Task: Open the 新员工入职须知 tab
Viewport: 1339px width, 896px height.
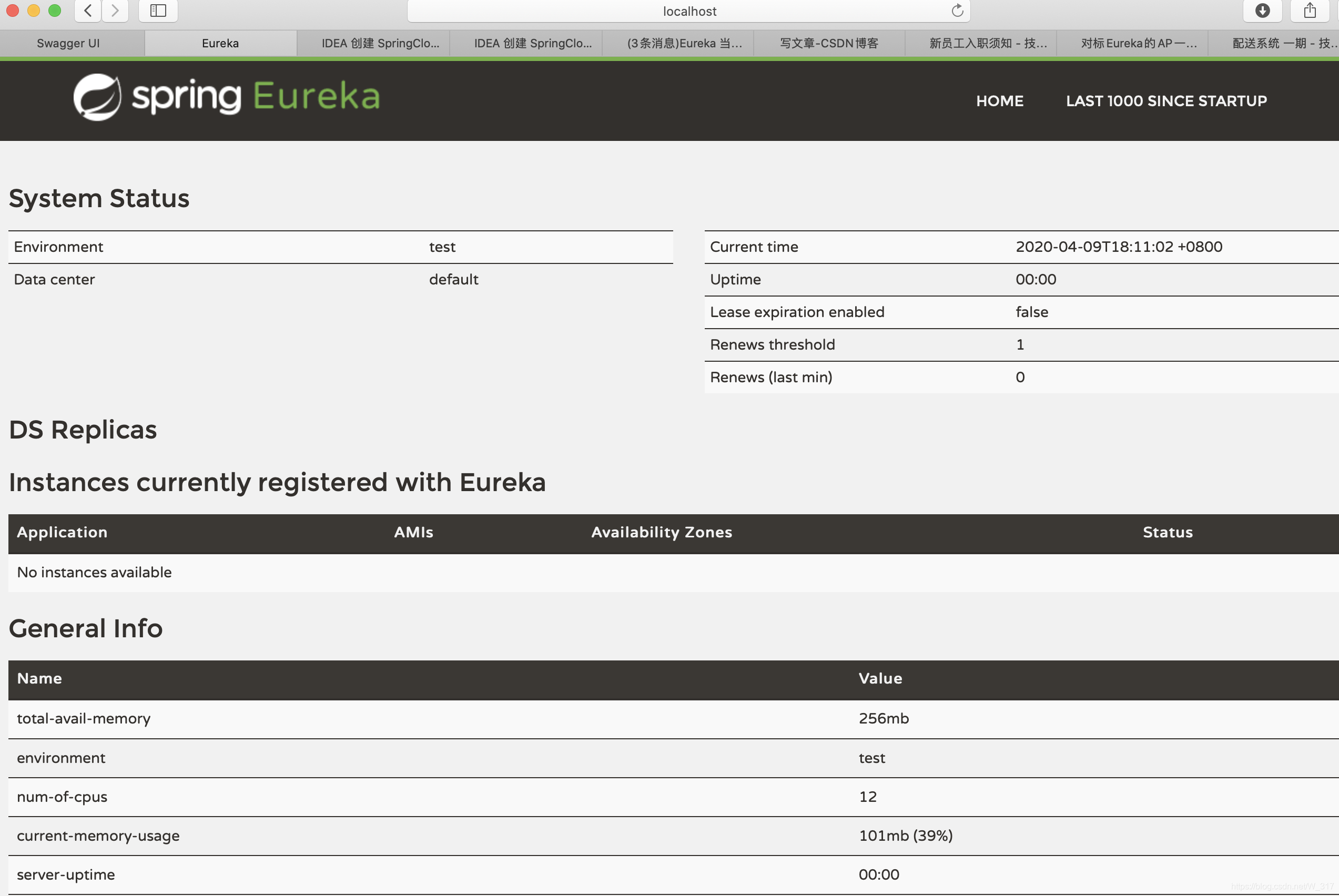Action: pos(988,44)
